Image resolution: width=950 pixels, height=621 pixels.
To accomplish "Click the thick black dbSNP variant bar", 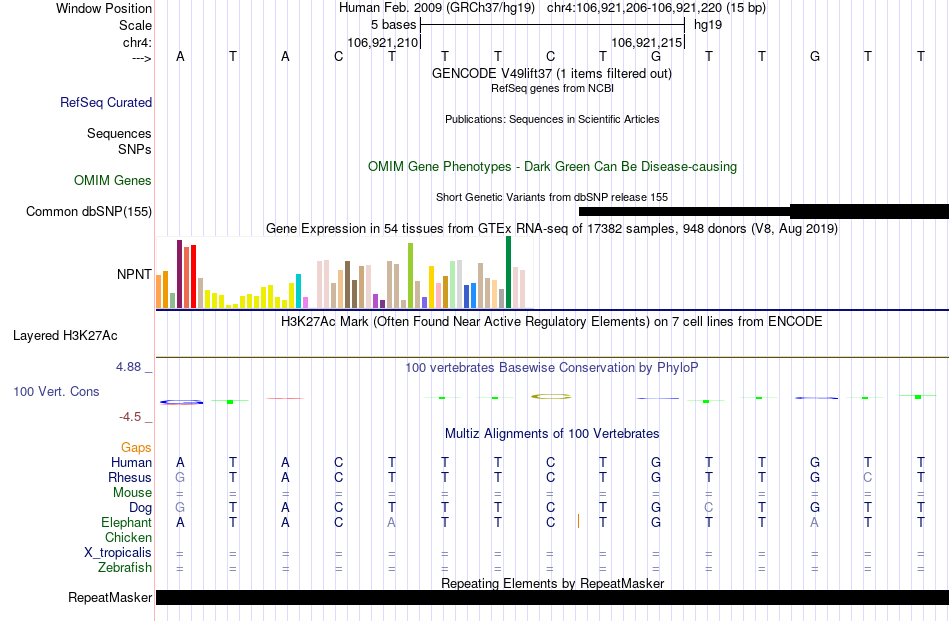I will pyautogui.click(x=869, y=211).
